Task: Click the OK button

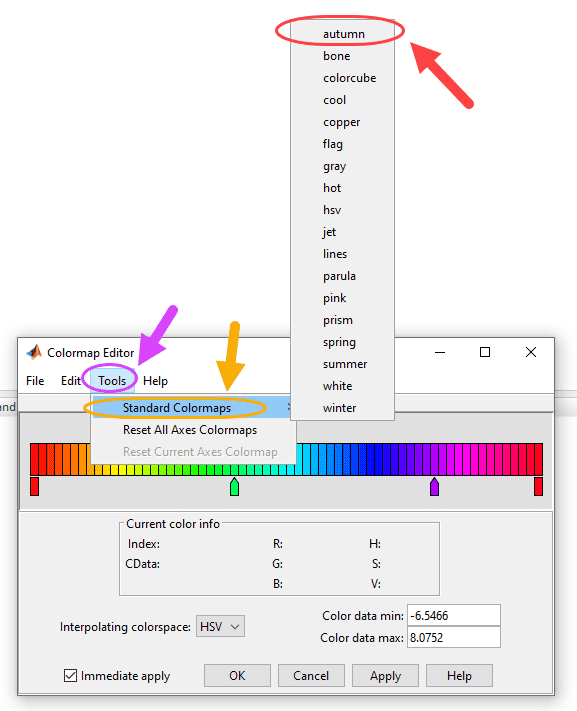Action: click(237, 676)
